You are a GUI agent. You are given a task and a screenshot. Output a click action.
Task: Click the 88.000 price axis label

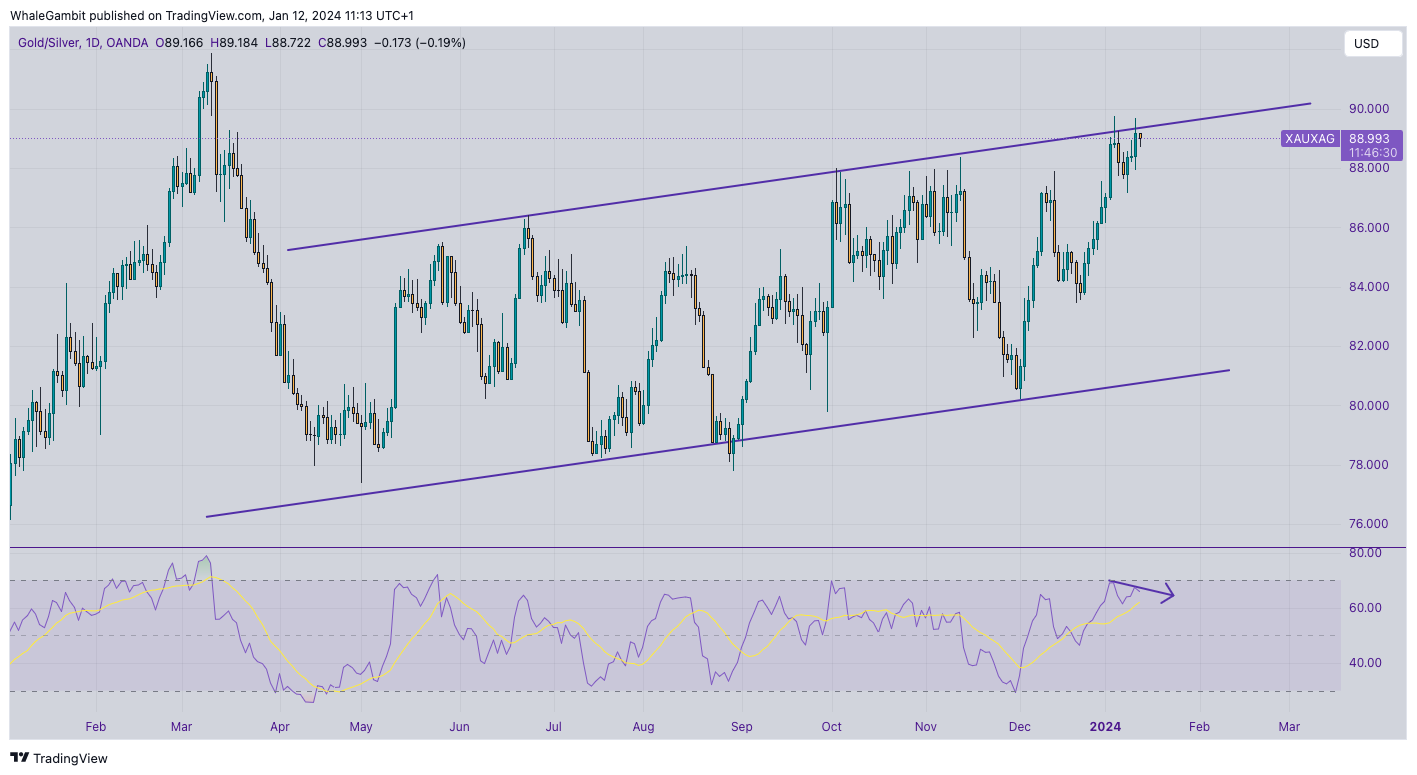pyautogui.click(x=1368, y=168)
